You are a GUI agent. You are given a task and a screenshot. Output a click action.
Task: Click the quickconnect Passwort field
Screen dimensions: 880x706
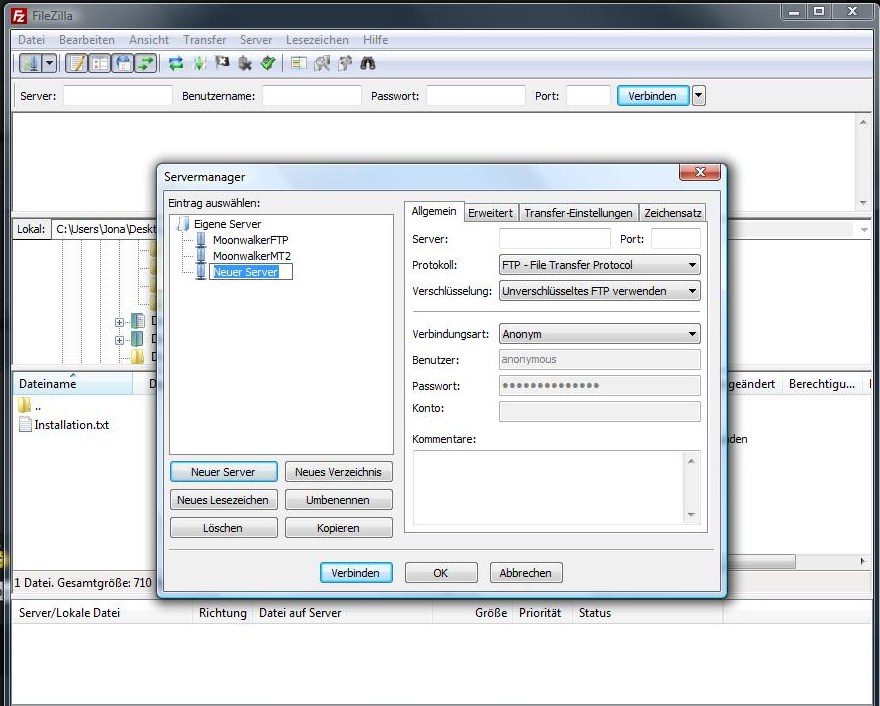pyautogui.click(x=475, y=96)
